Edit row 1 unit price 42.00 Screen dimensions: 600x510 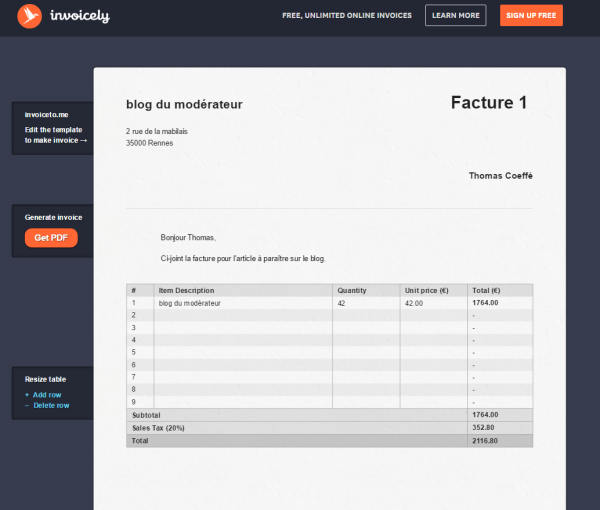414,303
